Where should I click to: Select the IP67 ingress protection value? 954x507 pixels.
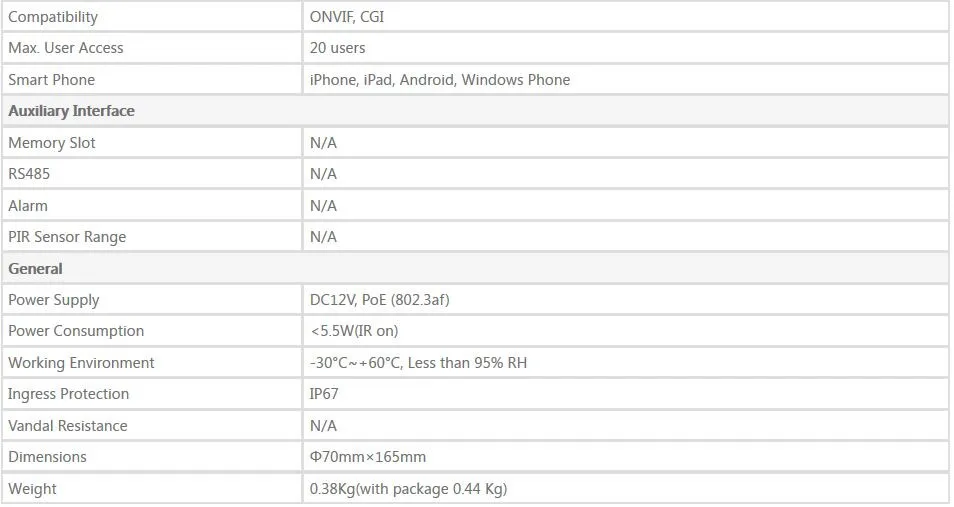pyautogui.click(x=324, y=394)
